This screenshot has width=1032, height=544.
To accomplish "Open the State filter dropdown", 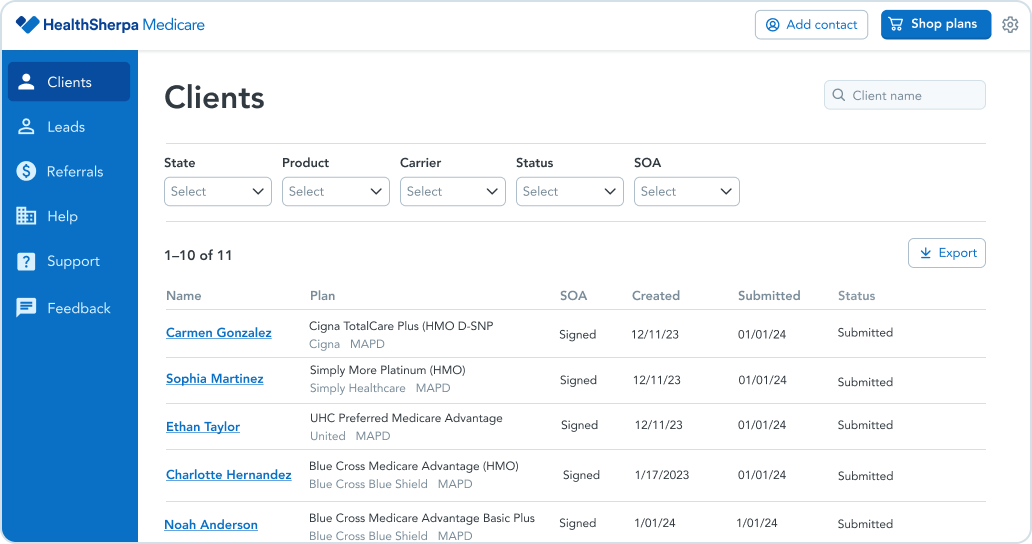I will 218,191.
